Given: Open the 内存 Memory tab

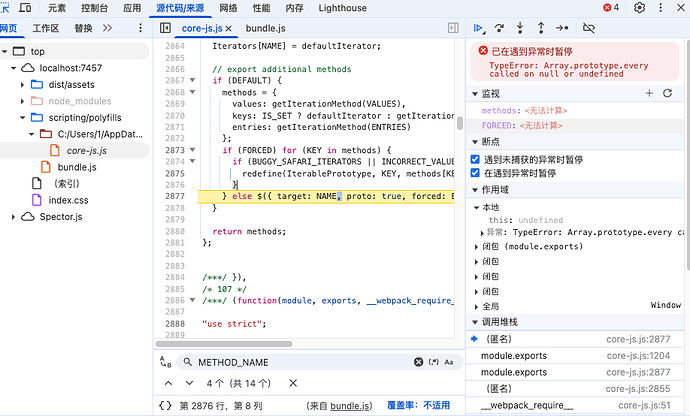Looking at the screenshot, I should [294, 8].
